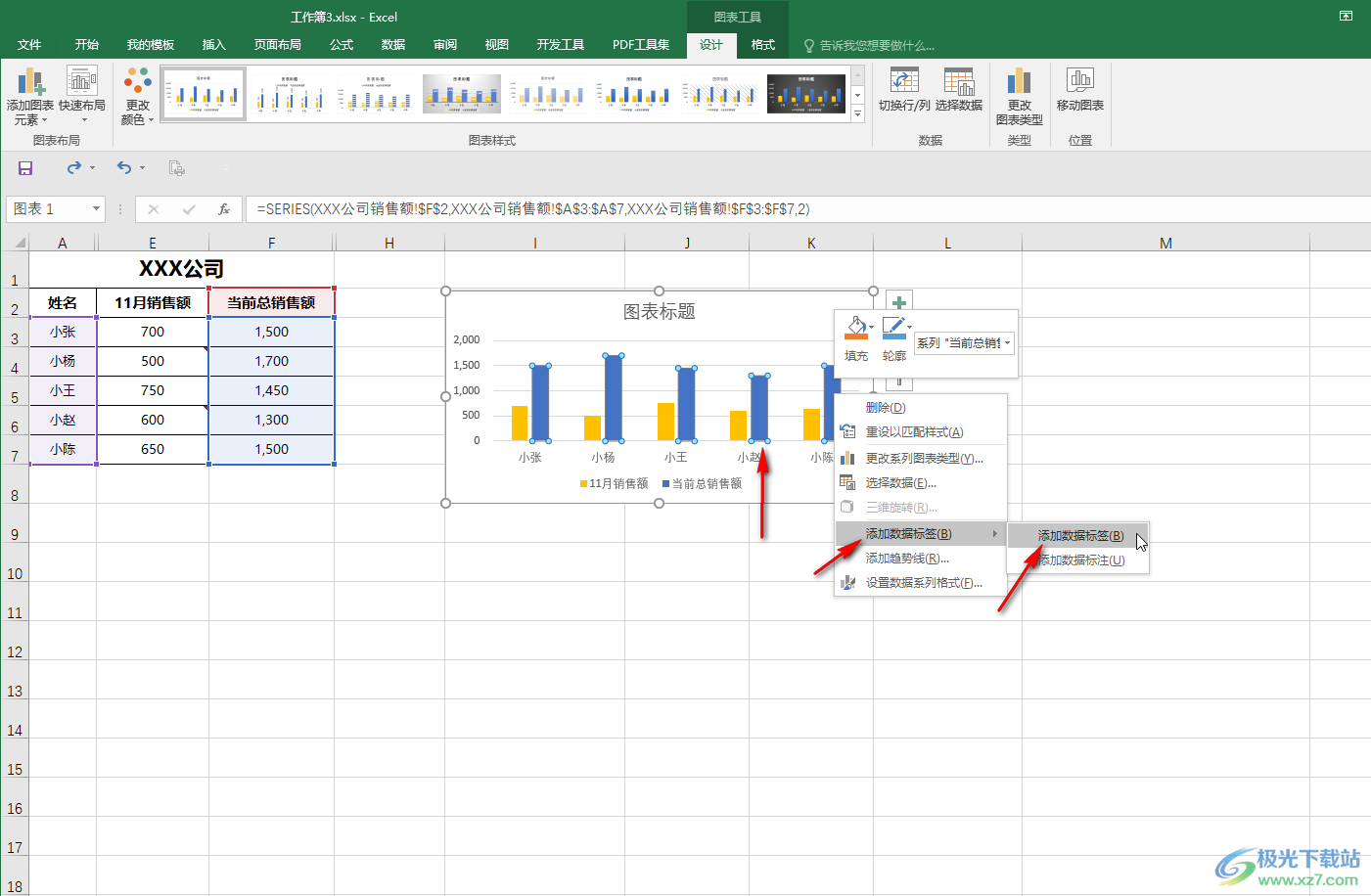The height and width of the screenshot is (896, 1371).
Task: Open the Quick Layout gallery
Action: pos(81,96)
